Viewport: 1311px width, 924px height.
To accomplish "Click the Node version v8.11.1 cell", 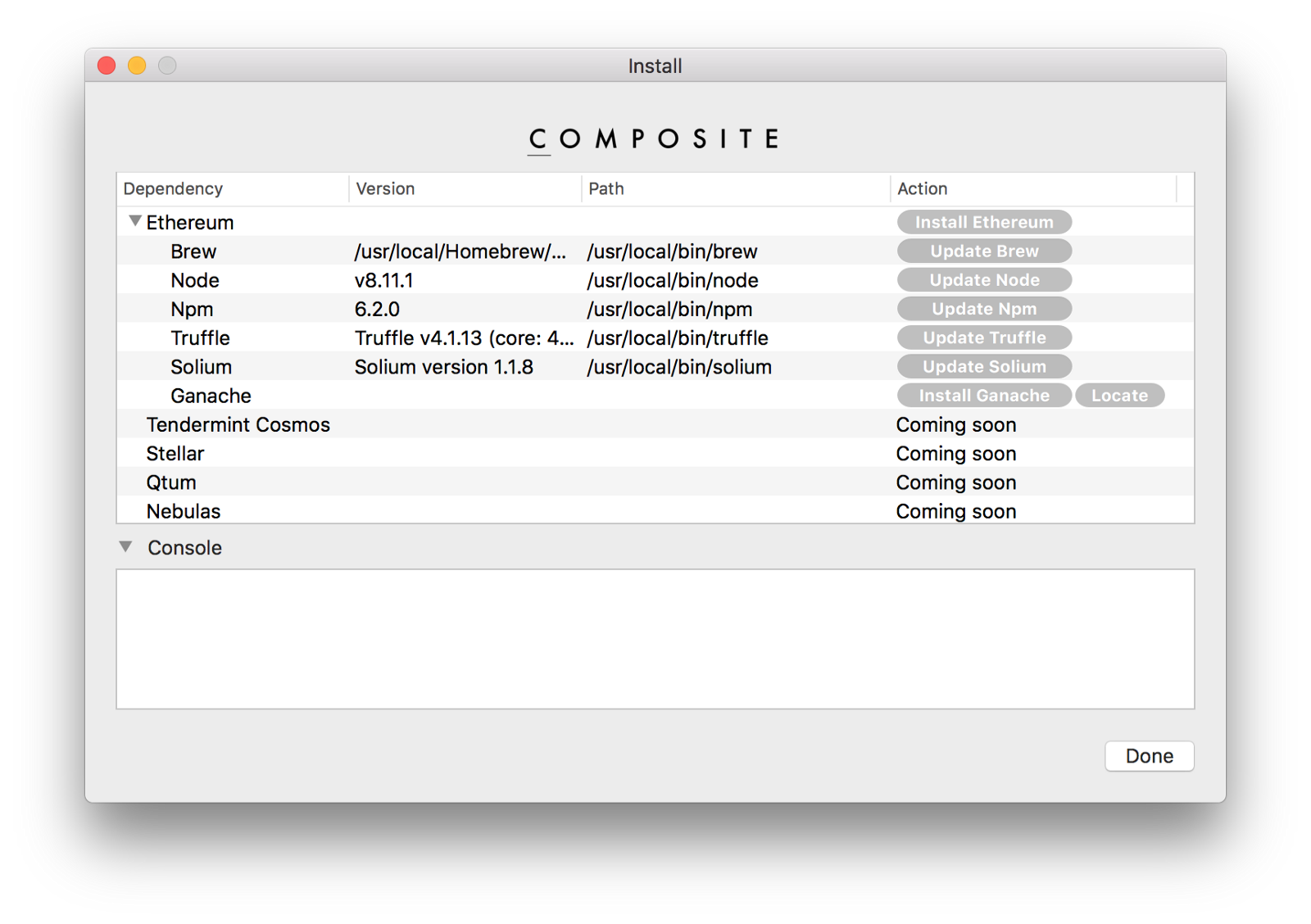I will (383, 280).
